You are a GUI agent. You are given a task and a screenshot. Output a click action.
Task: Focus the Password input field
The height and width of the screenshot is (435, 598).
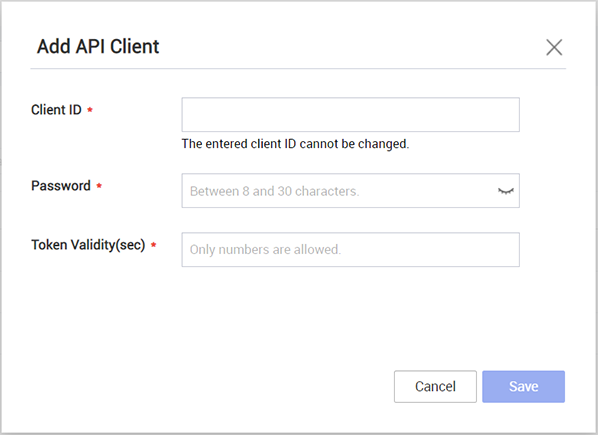click(x=350, y=191)
